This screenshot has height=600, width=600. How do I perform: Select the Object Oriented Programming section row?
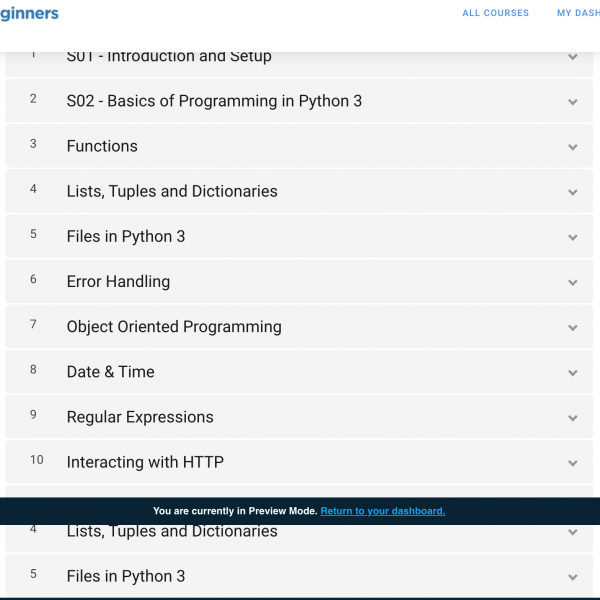(x=299, y=327)
